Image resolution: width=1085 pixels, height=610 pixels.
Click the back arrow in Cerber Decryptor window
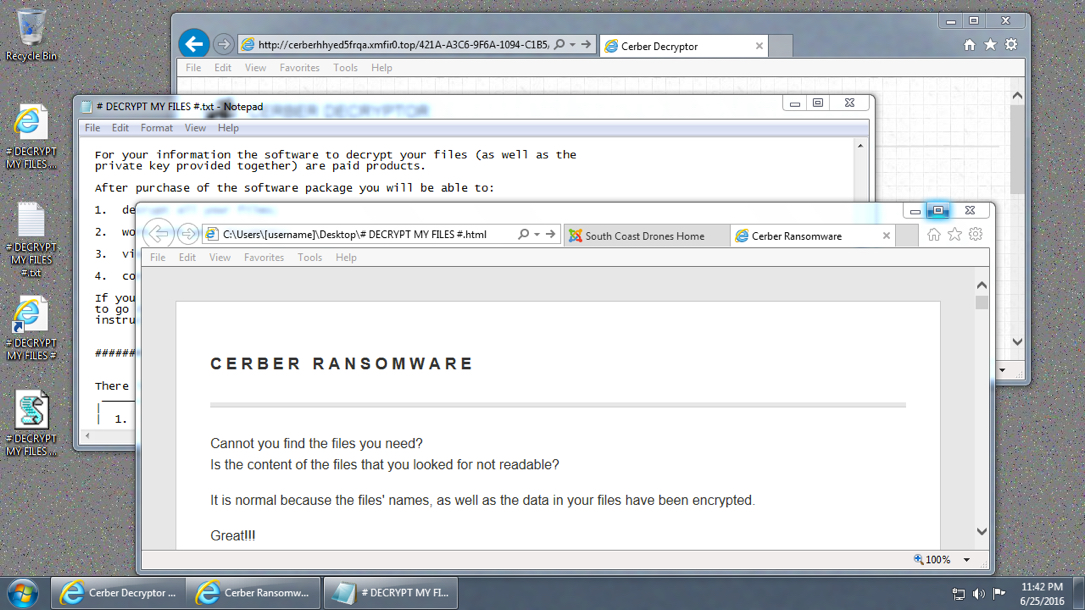click(x=194, y=44)
